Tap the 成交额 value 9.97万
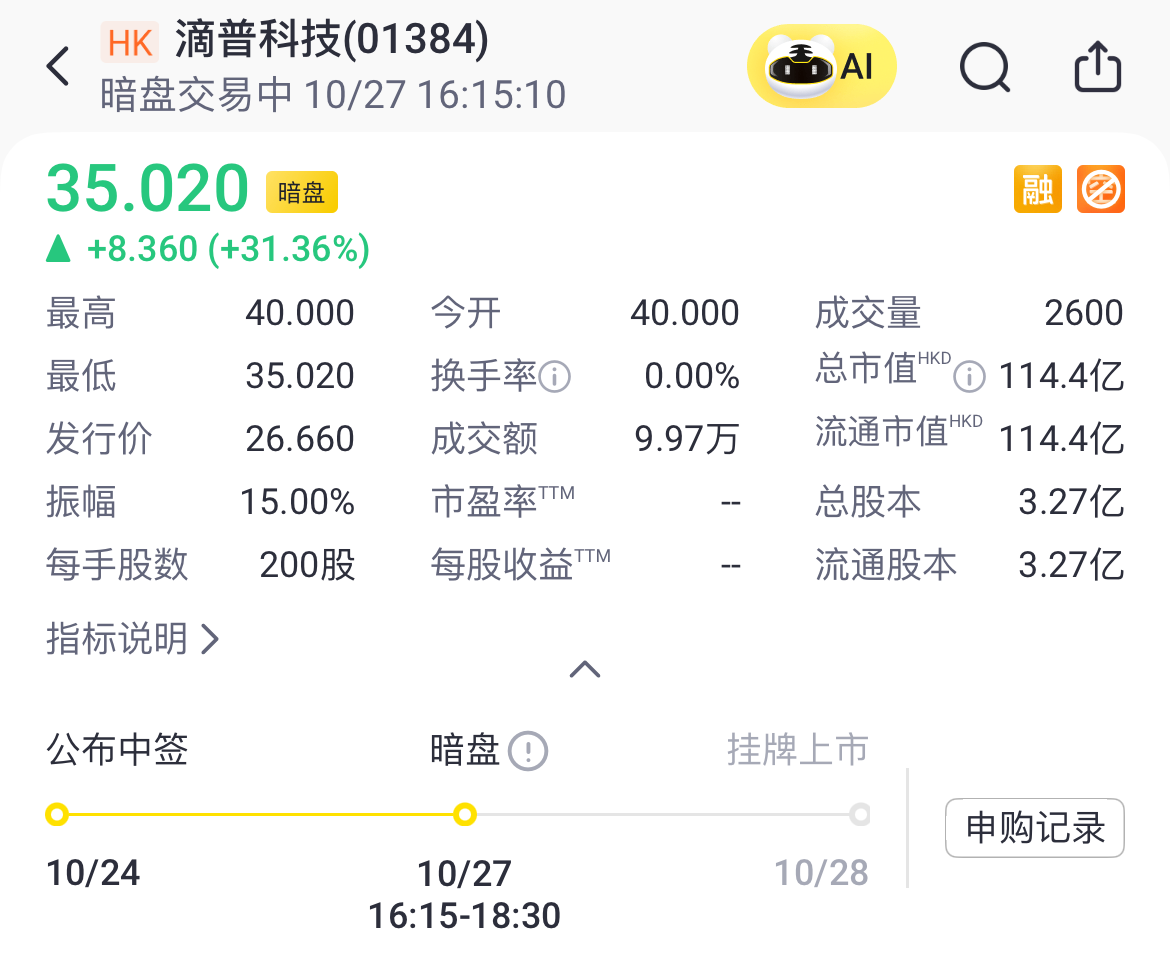 pos(686,439)
